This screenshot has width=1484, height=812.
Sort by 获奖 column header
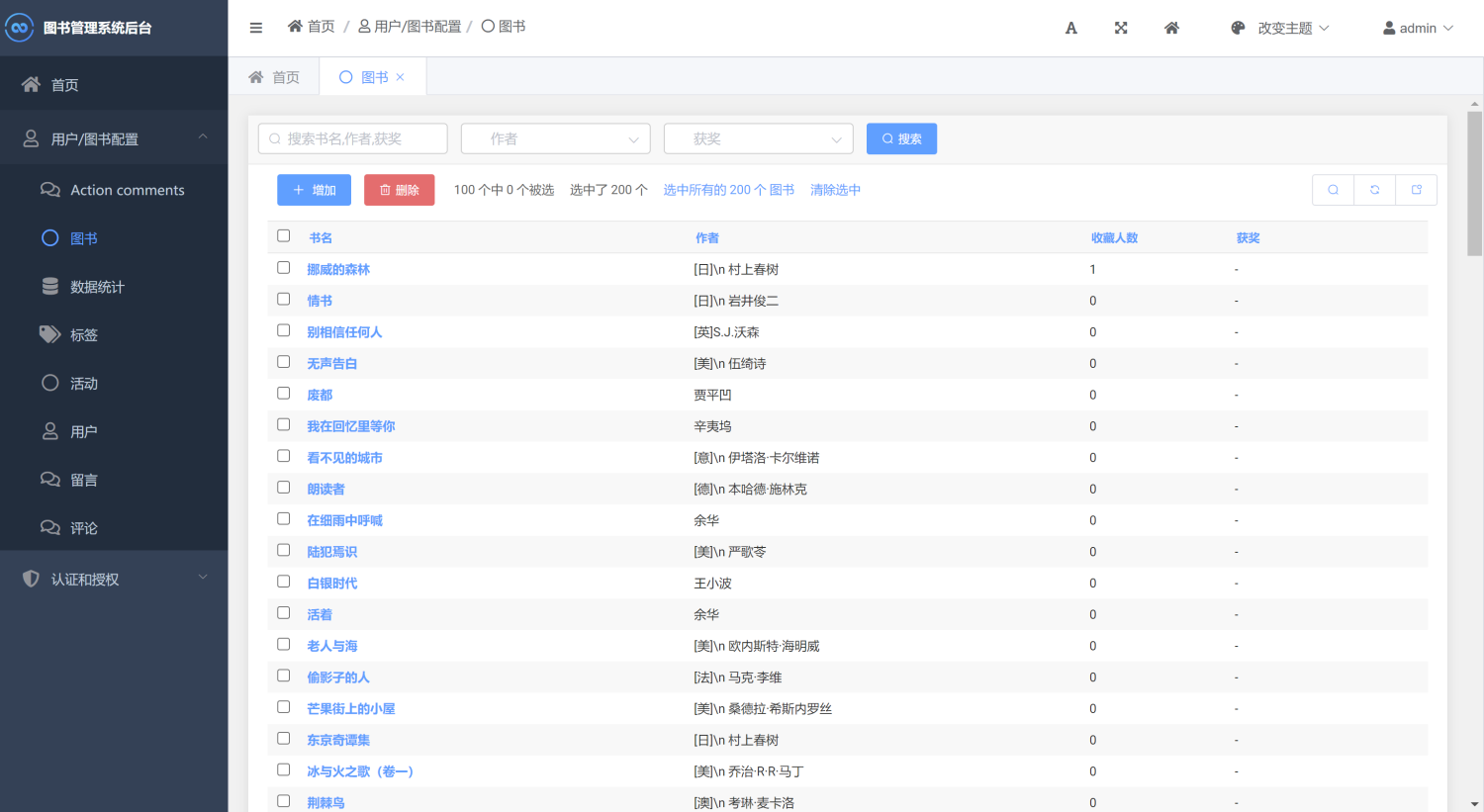[1249, 238]
